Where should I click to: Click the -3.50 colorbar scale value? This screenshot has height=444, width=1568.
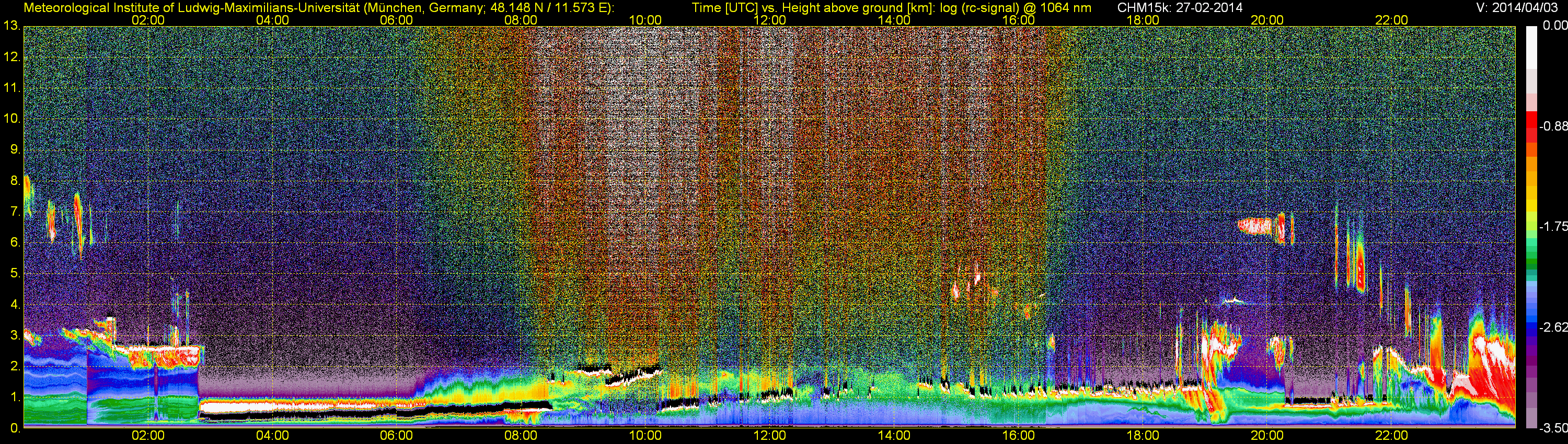[1553, 429]
